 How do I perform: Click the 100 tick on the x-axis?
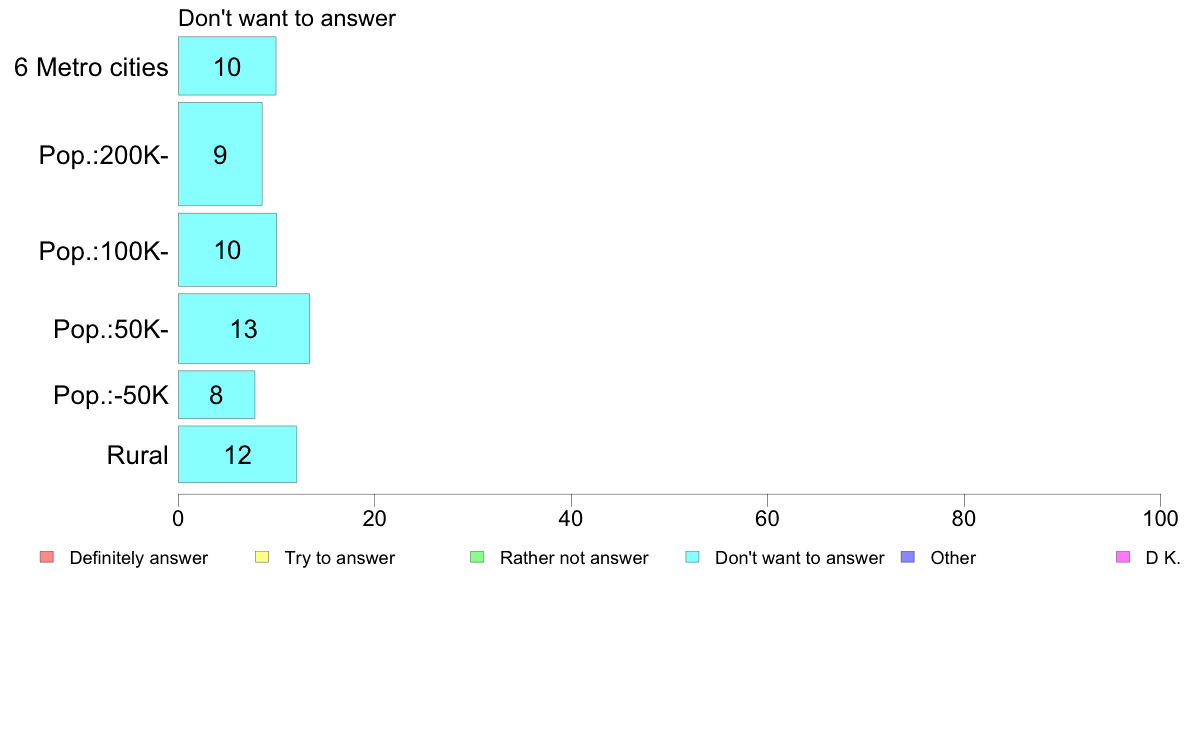(1160, 519)
